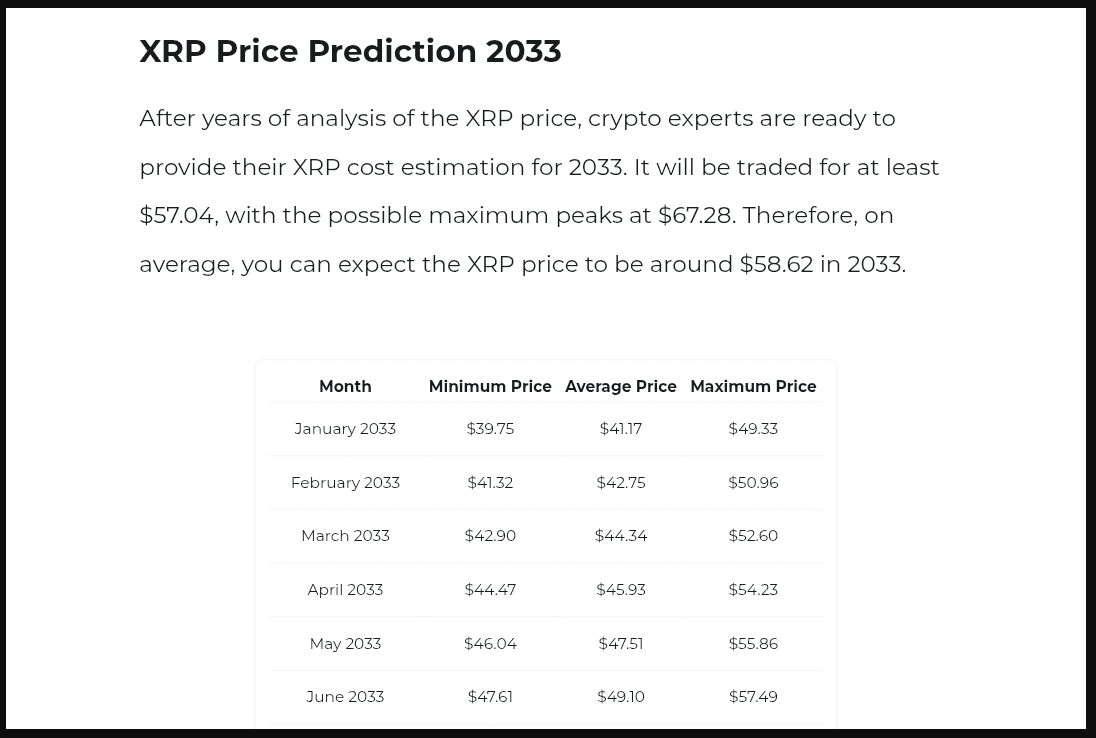Select the $49.33 maximum price cell
1096x738 pixels.
tap(753, 428)
